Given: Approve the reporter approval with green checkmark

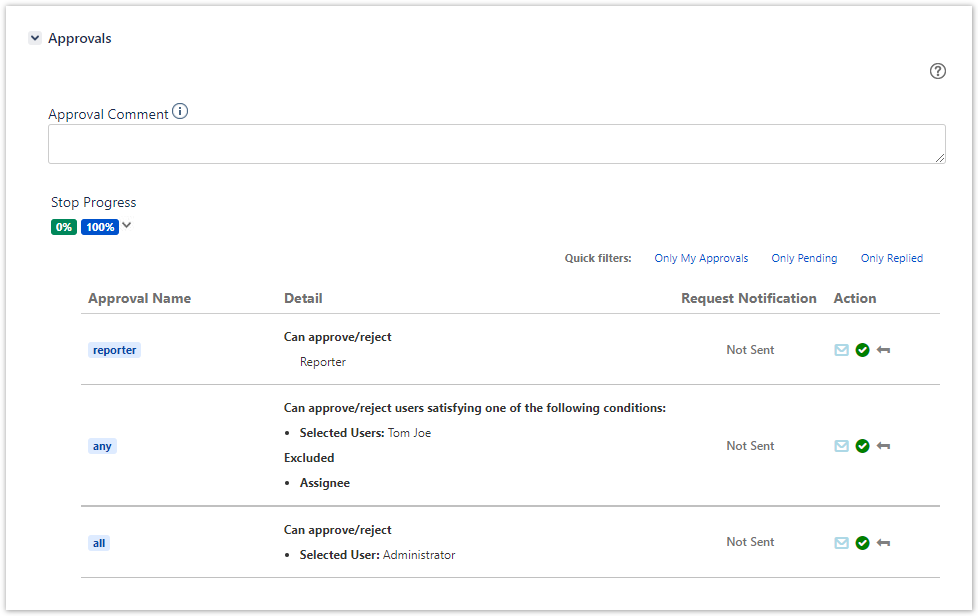Looking at the screenshot, I should click(863, 350).
